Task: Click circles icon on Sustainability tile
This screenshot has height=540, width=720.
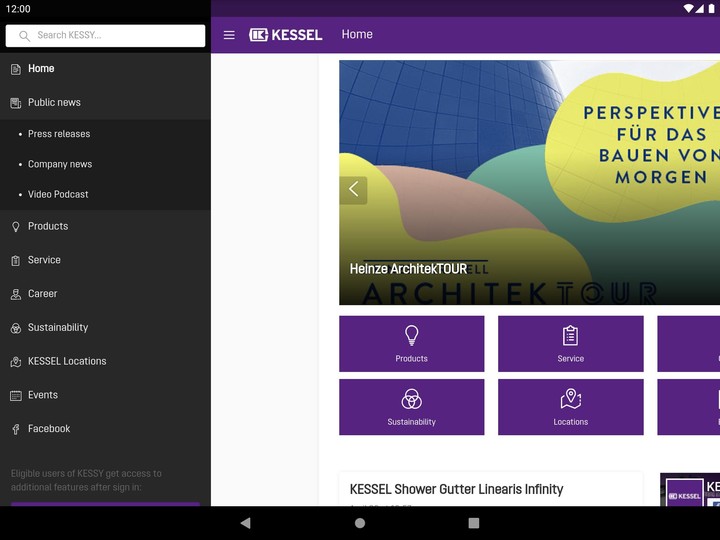Action: point(411,399)
